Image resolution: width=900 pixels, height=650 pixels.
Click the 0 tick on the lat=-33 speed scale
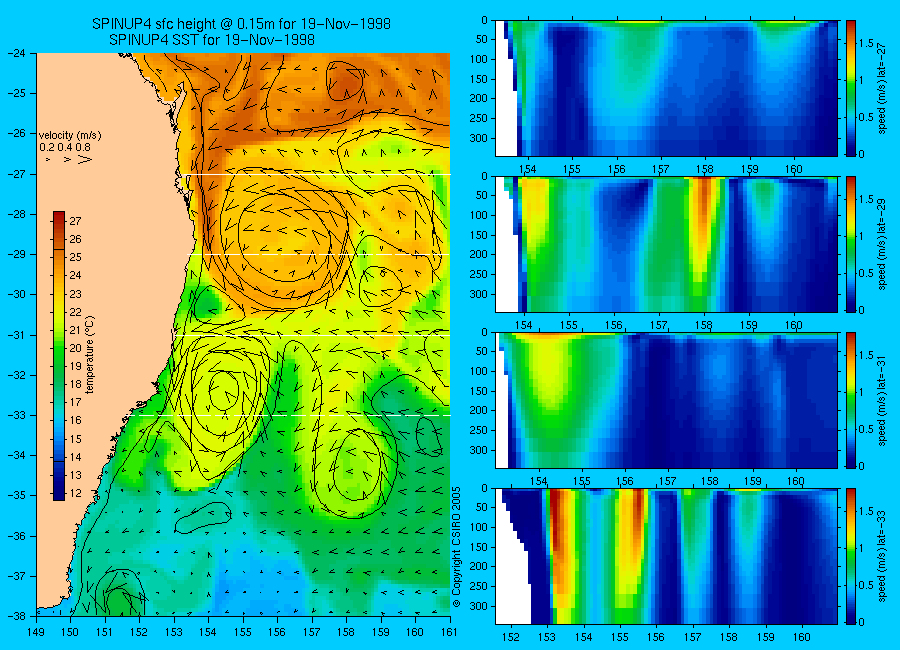[862, 622]
